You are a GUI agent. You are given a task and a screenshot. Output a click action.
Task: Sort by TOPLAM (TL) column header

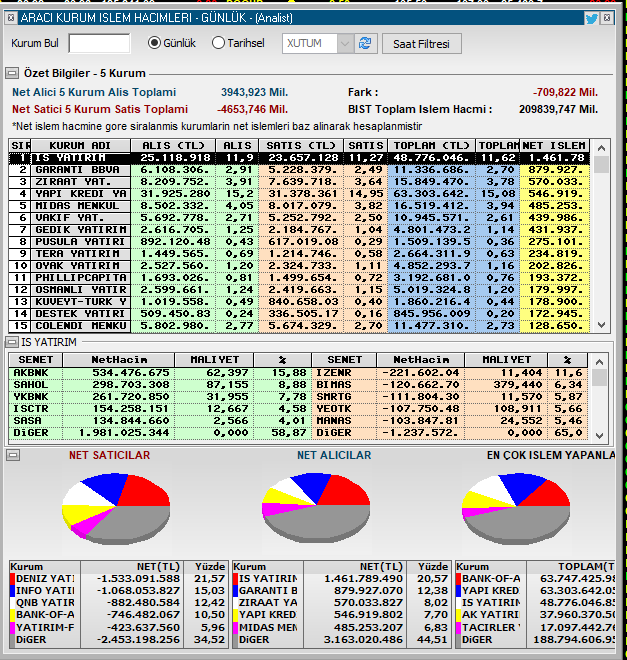(x=431, y=146)
